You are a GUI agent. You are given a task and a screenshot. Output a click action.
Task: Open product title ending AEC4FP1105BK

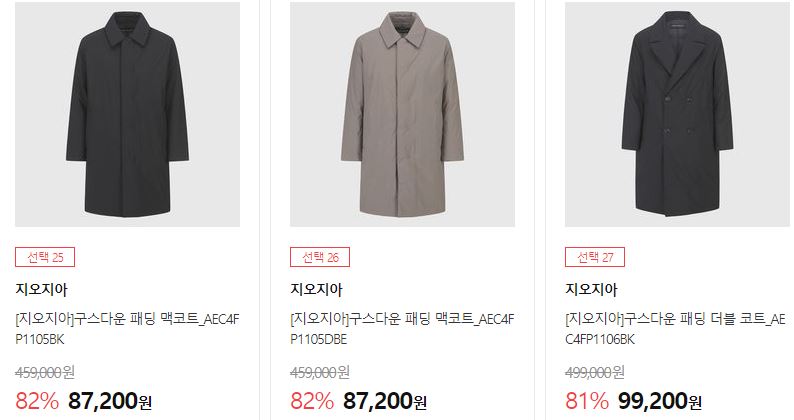[x=127, y=329]
